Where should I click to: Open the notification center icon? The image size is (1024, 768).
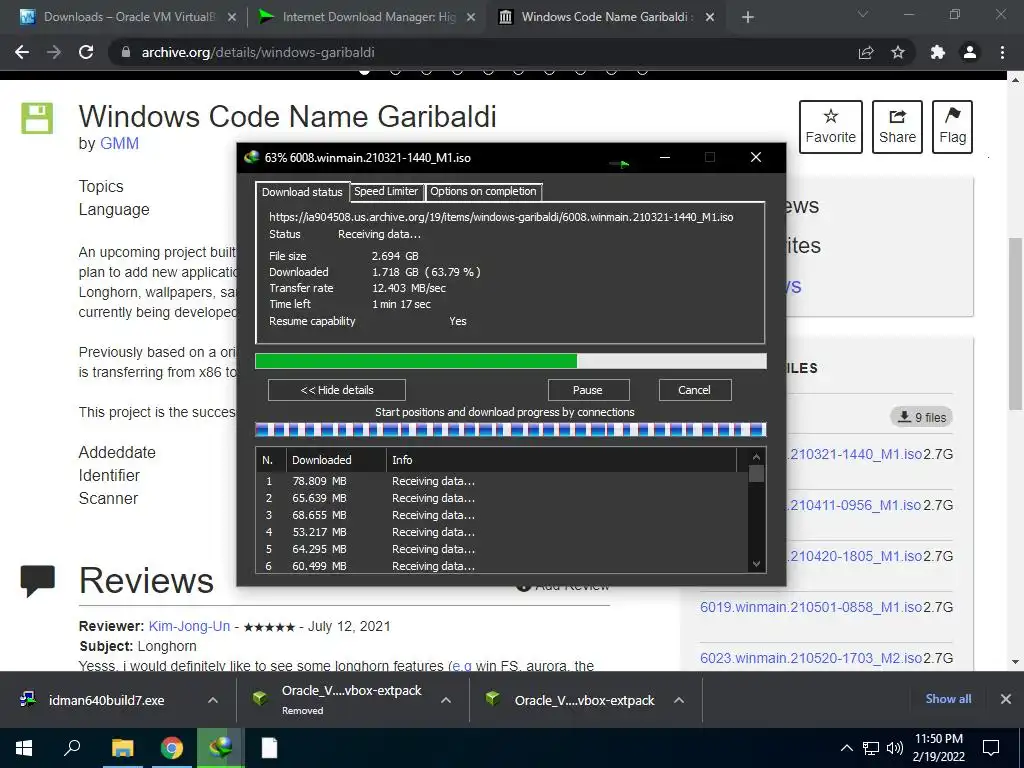(x=991, y=748)
